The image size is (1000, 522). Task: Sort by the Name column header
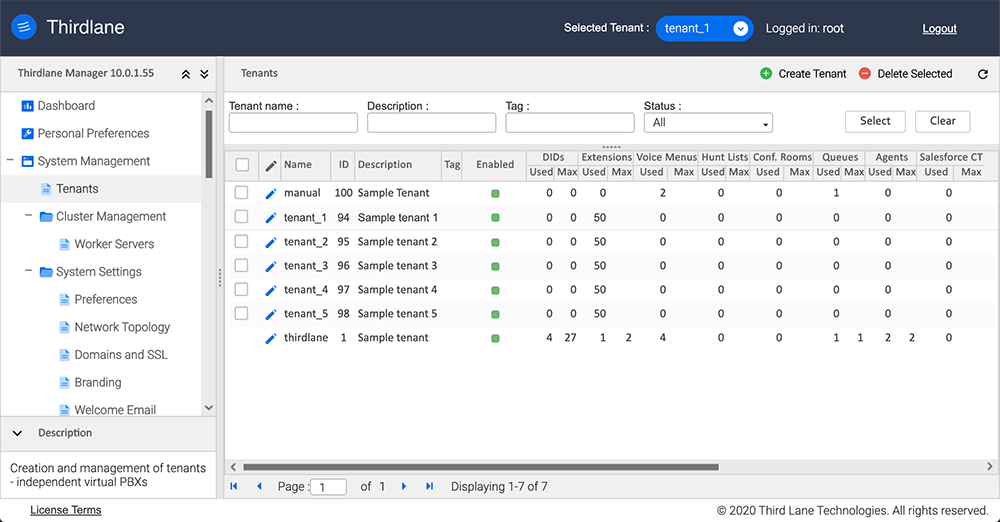[298, 165]
